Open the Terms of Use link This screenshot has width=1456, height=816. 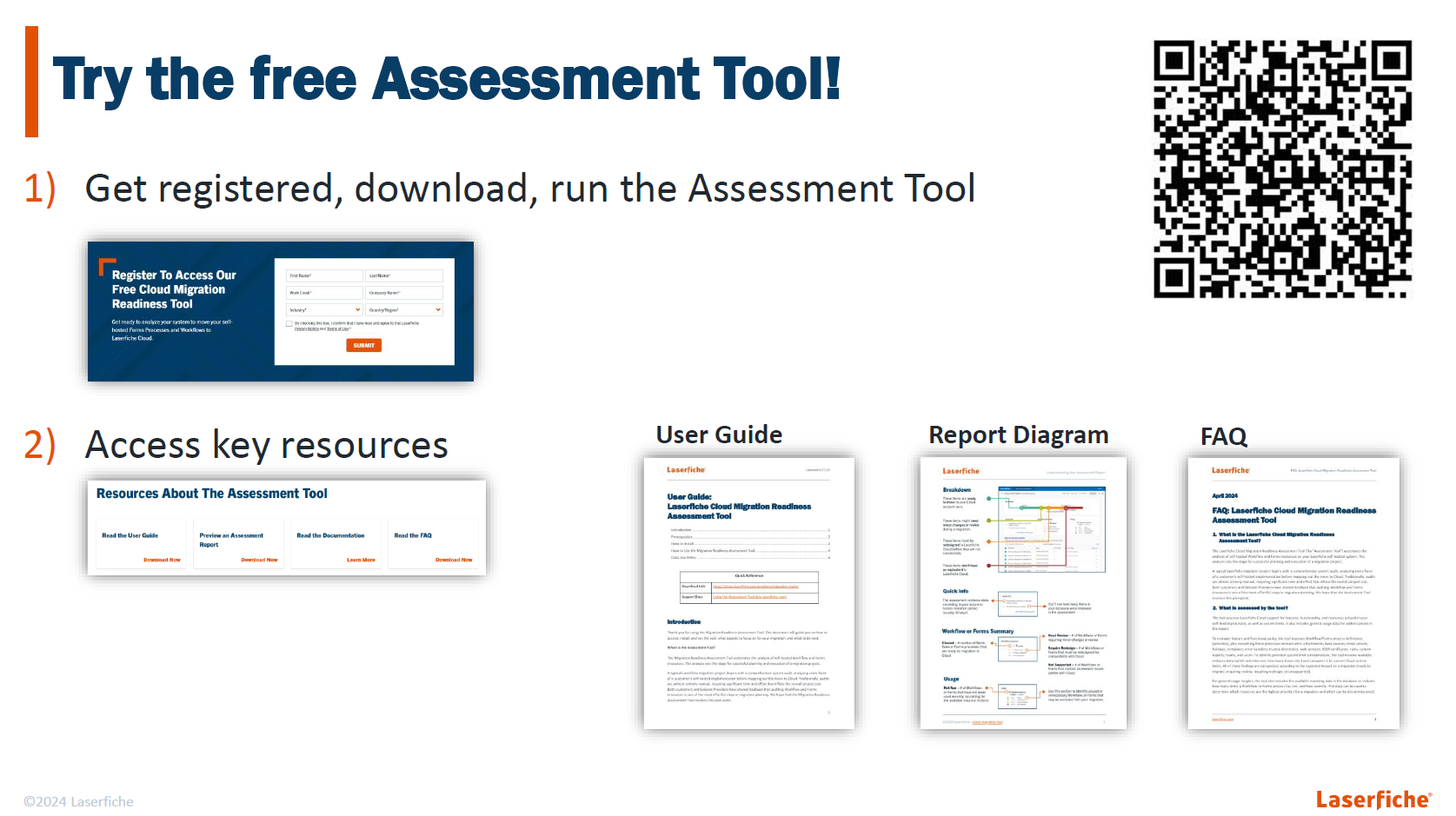point(337,328)
